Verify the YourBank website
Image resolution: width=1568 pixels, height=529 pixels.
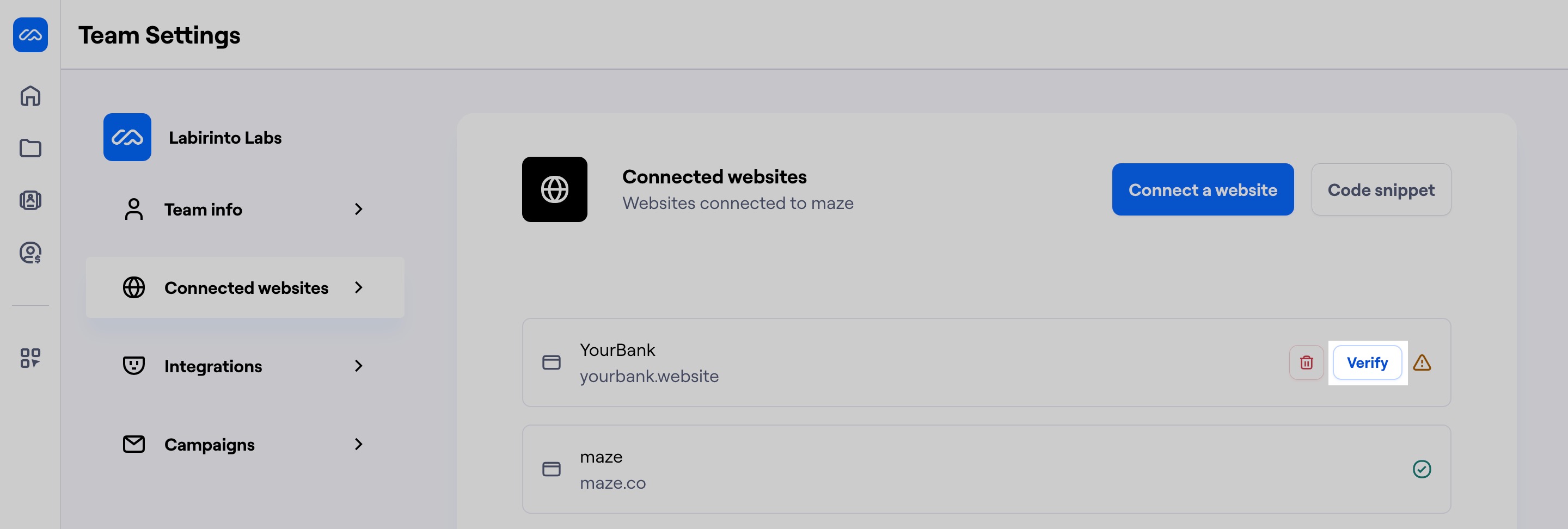[x=1367, y=362]
